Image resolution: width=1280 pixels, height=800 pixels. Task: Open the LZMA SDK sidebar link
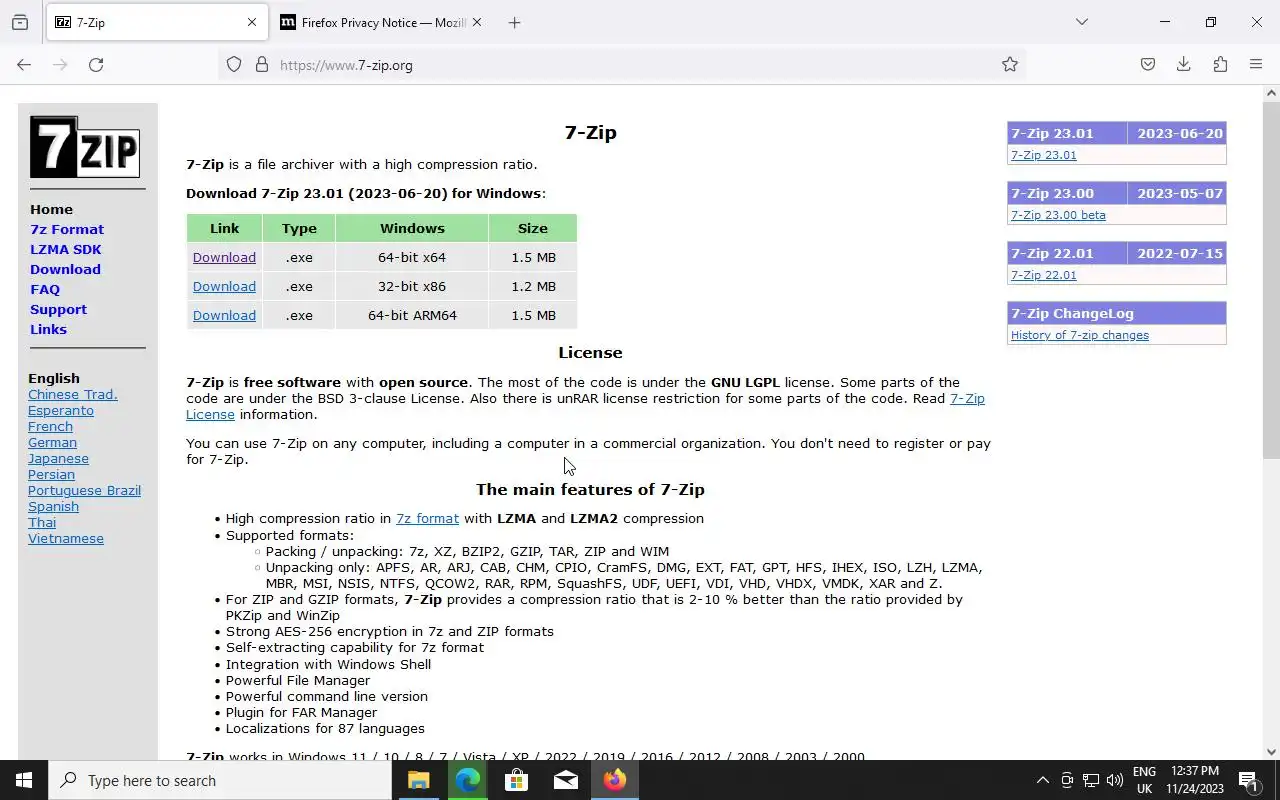pos(66,249)
